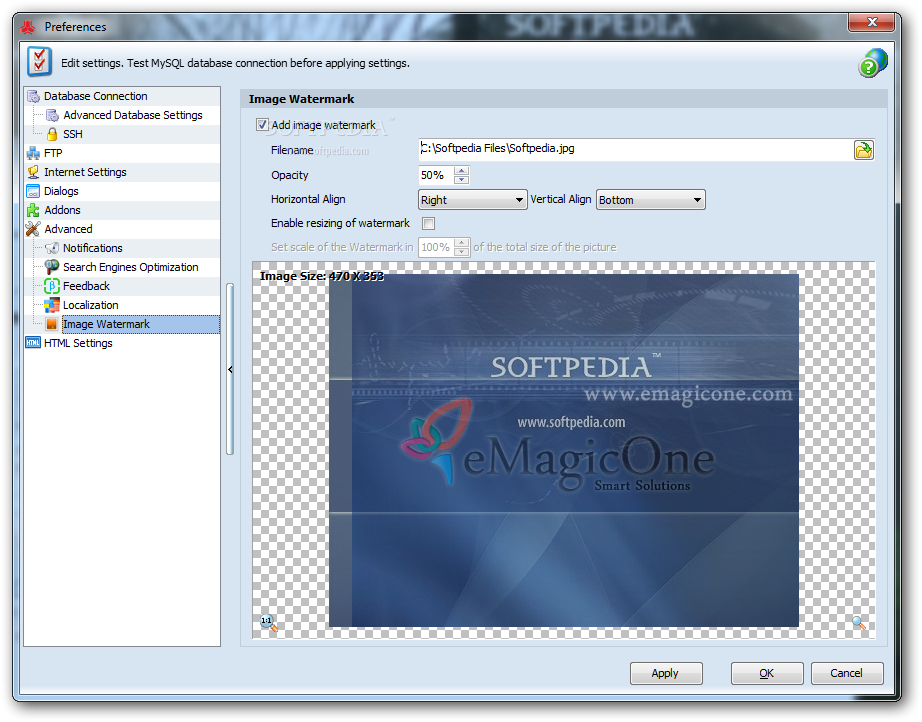Viewport: 922px width, 722px height.
Task: Select SSH in settings tree
Action: 72,134
